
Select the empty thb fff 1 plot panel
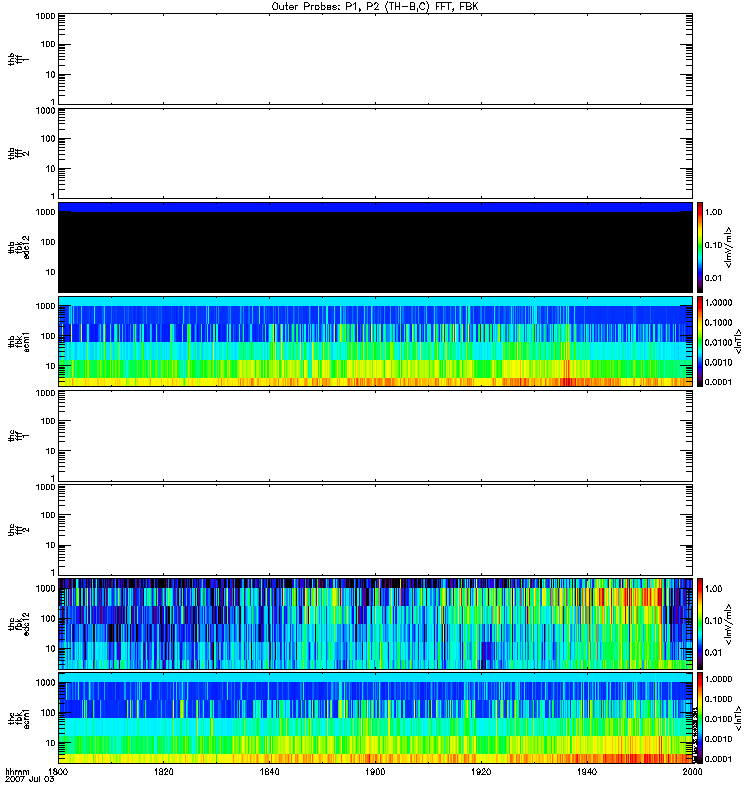[x=375, y=59]
